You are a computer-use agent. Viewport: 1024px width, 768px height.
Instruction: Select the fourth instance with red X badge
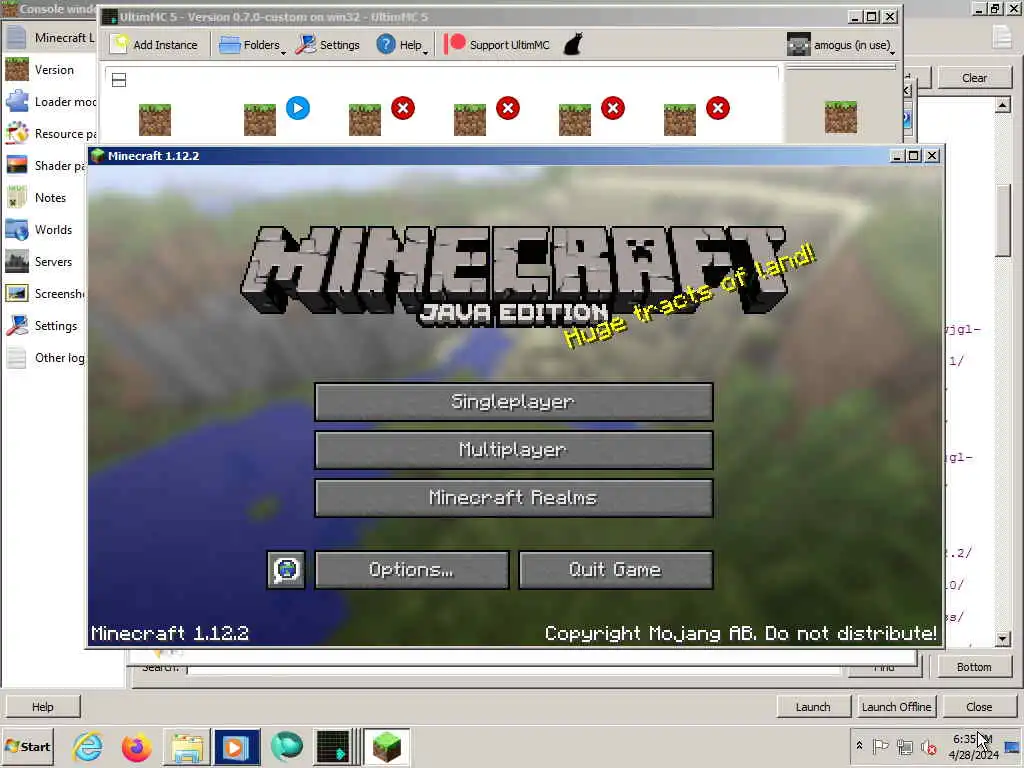tap(470, 120)
